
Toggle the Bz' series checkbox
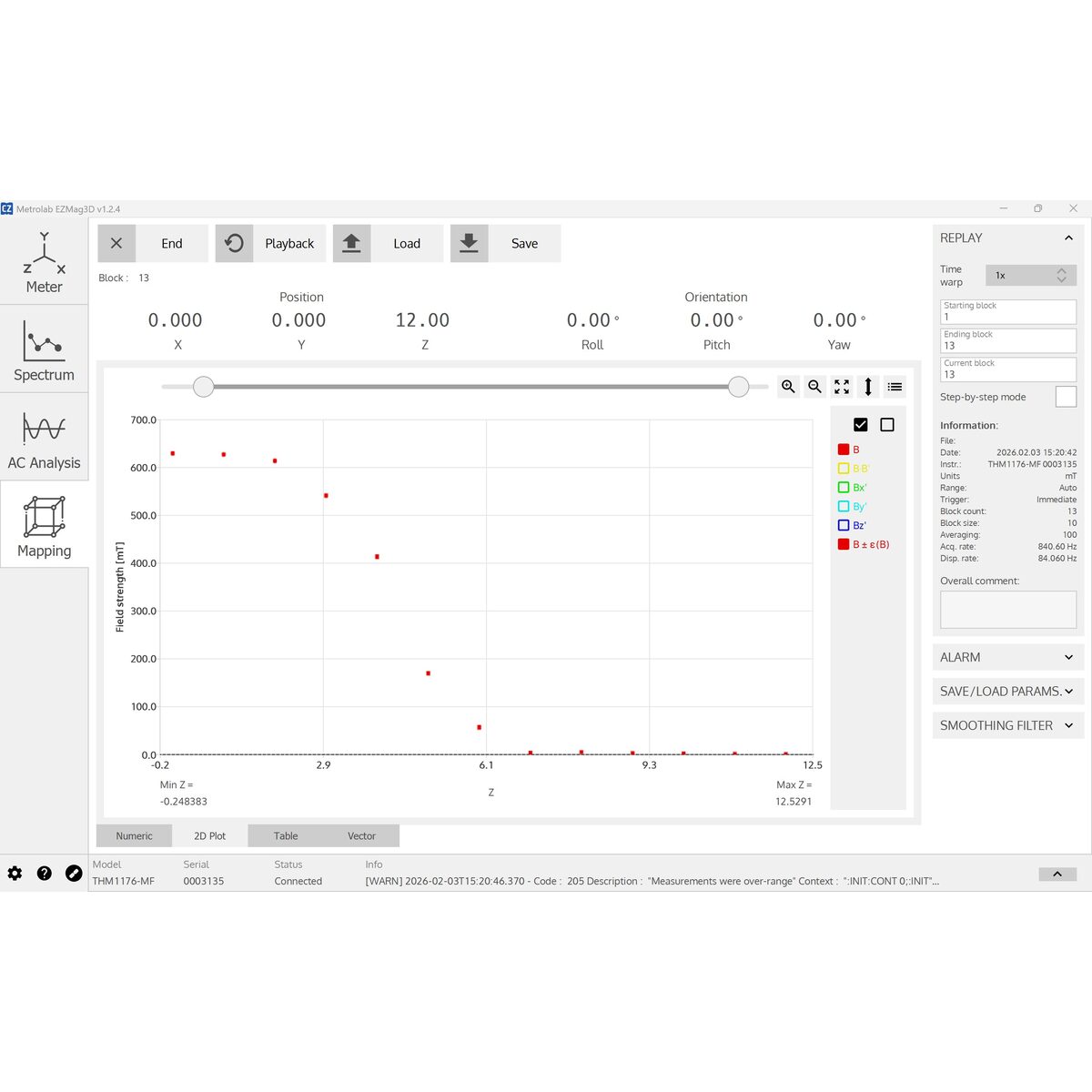tap(844, 525)
